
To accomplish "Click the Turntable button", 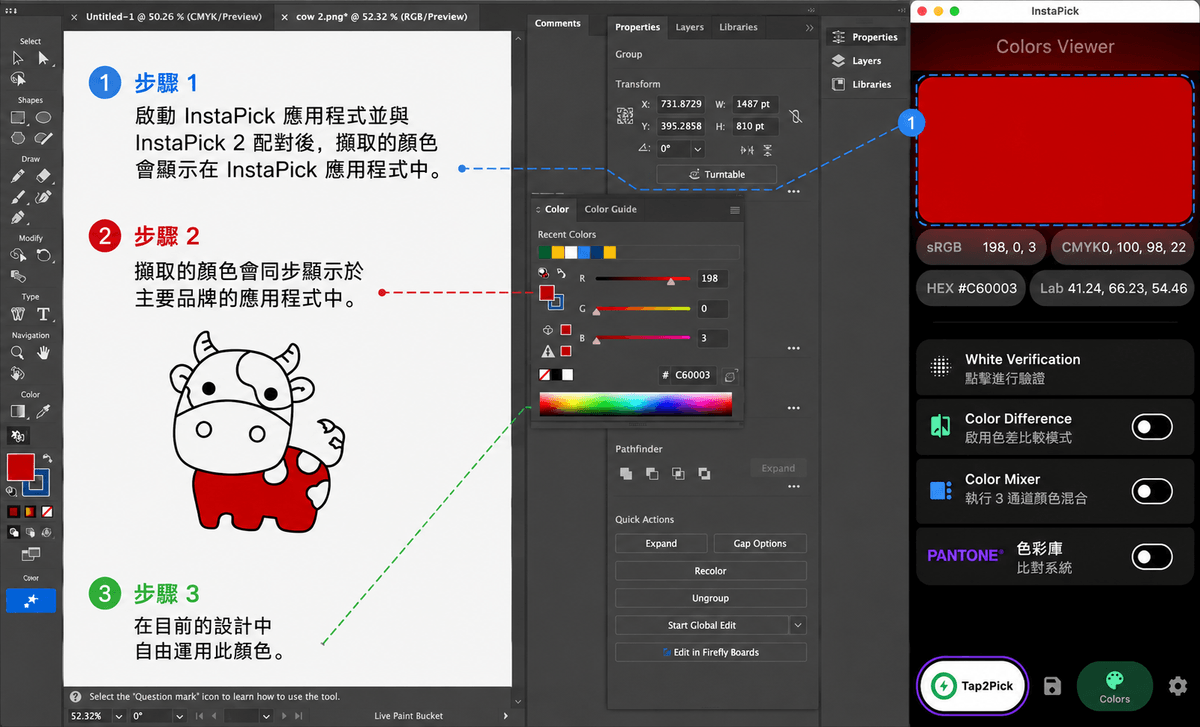I will (716, 174).
